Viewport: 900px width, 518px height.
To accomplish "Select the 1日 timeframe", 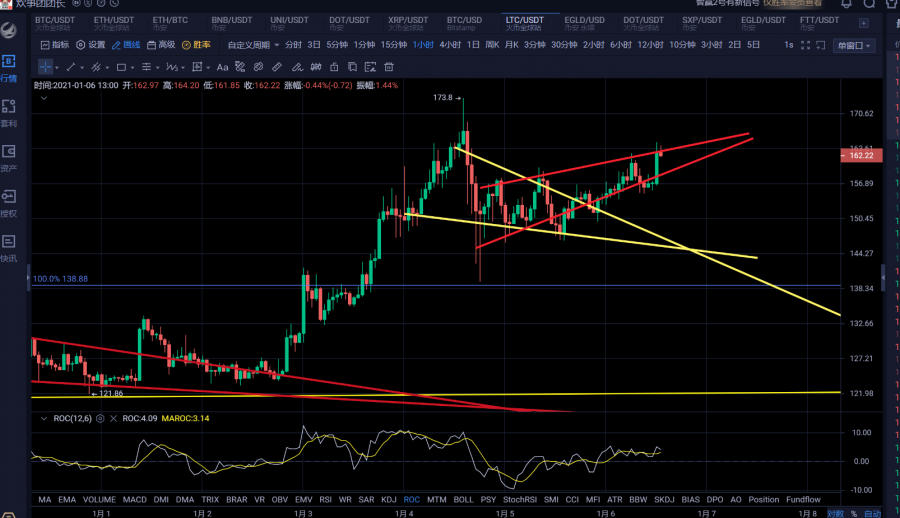I will tap(473, 45).
